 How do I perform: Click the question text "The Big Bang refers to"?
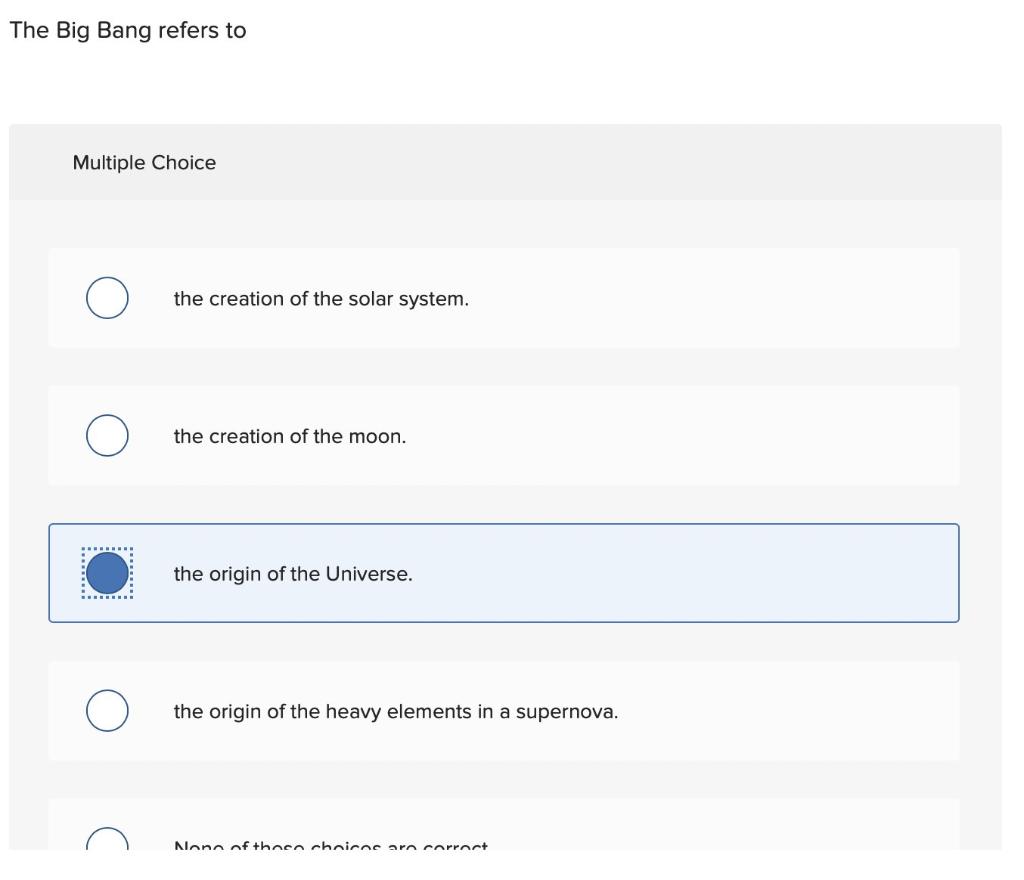pos(127,30)
